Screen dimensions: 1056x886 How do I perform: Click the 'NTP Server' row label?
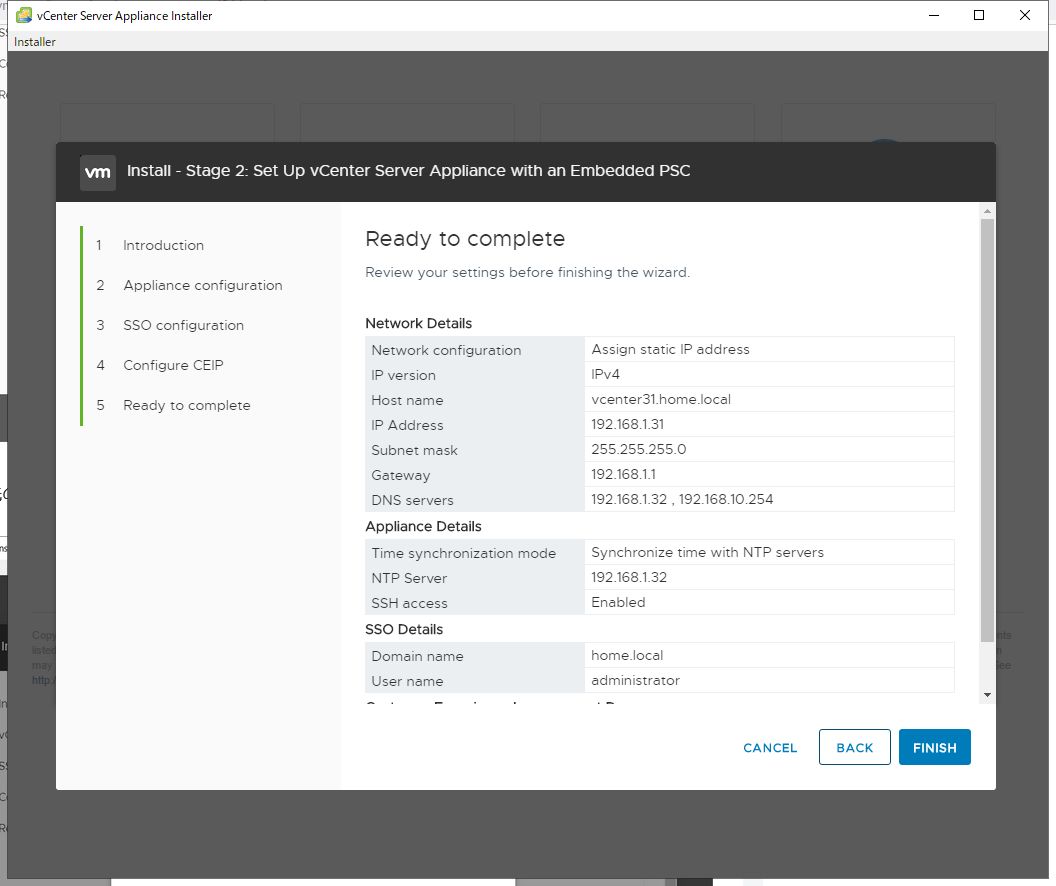[409, 578]
